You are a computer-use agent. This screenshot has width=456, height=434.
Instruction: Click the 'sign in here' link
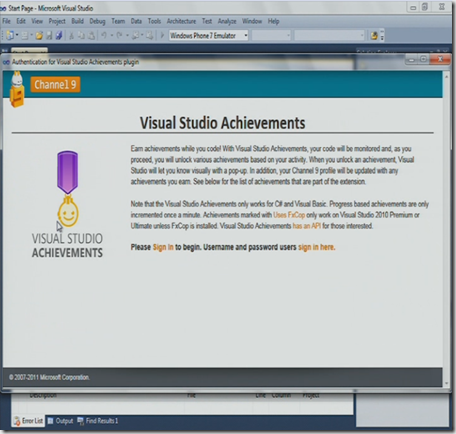[316, 247]
